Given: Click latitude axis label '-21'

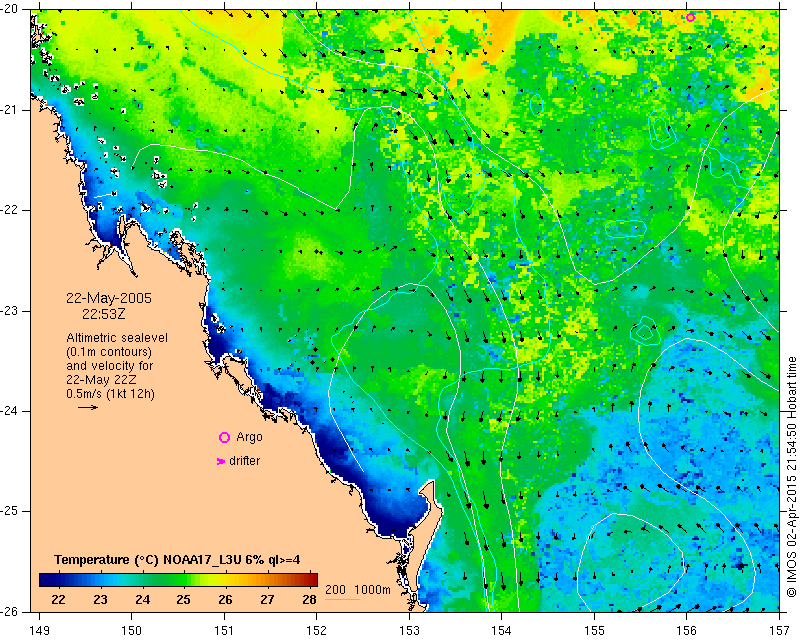Looking at the screenshot, I should (x=10, y=110).
